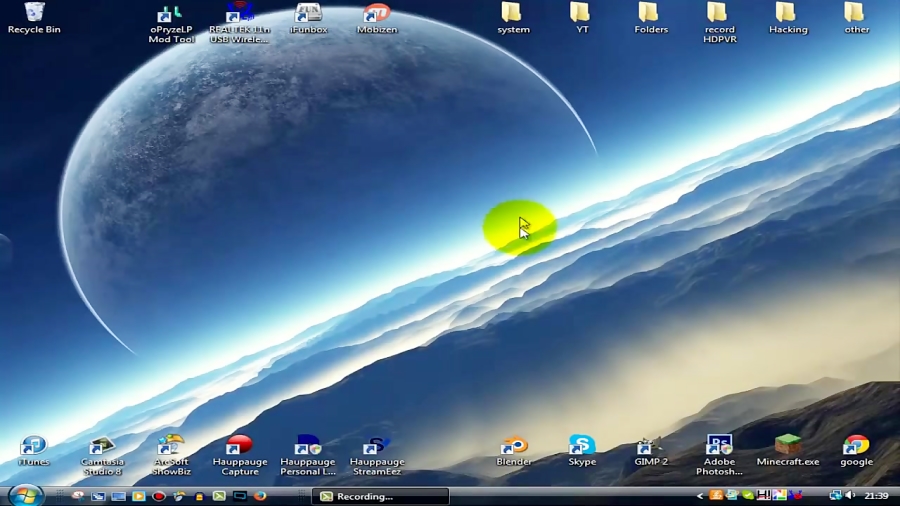Open the volume speaker tray icon

[x=850, y=496]
